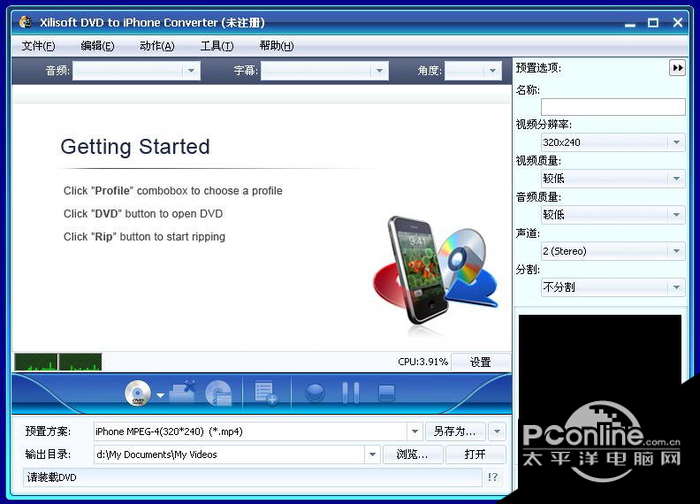Image resolution: width=700 pixels, height=504 pixels.
Task: Click the add profile list icon
Action: click(x=266, y=393)
